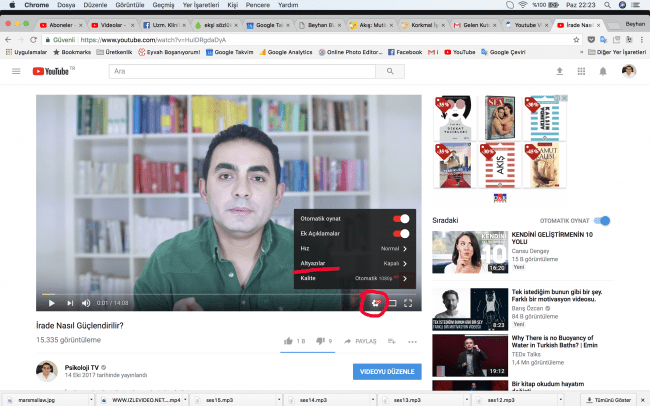The image size is (650, 406).
Task: Switch to theater mode view
Action: click(392, 302)
